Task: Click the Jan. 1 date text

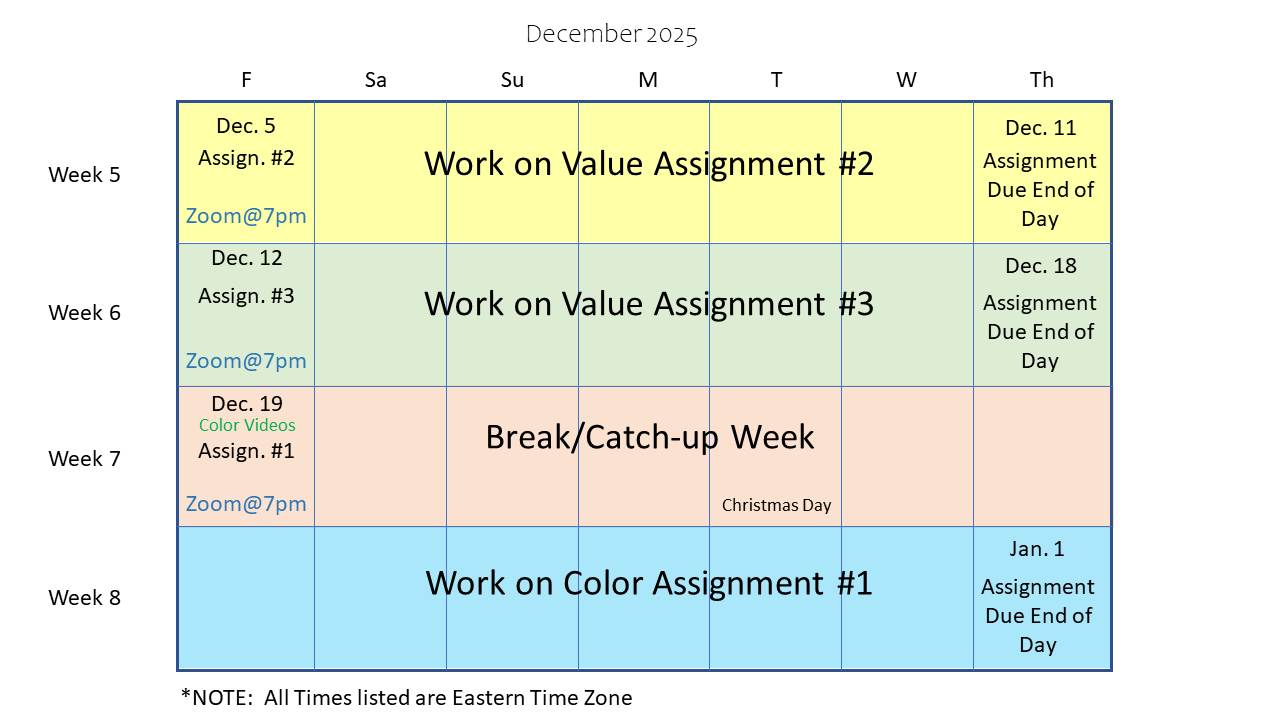Action: (x=1037, y=549)
